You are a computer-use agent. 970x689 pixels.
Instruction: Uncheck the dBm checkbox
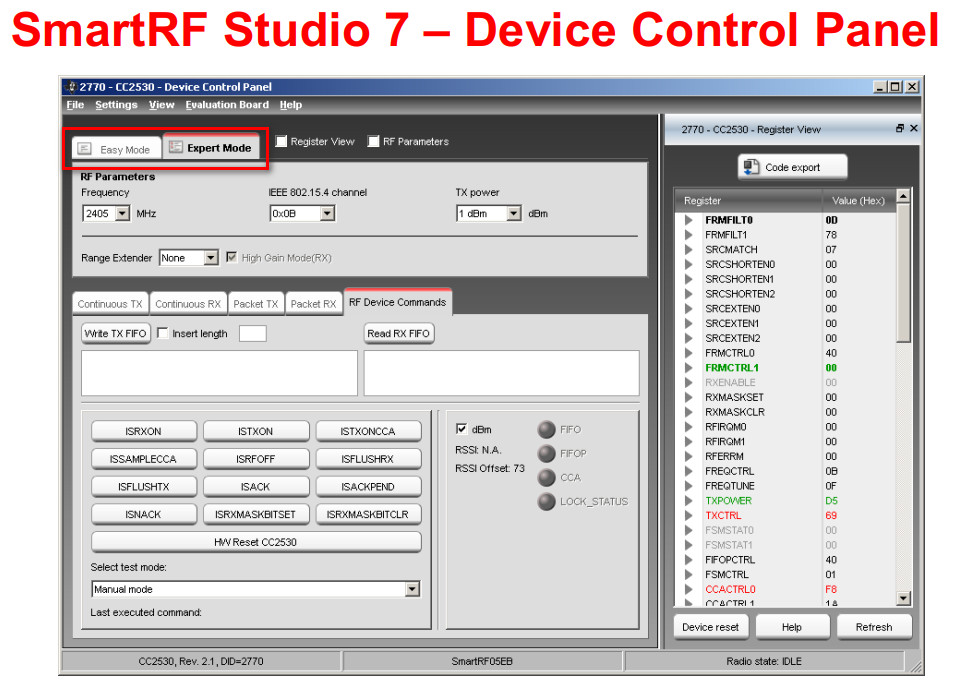pyautogui.click(x=462, y=429)
